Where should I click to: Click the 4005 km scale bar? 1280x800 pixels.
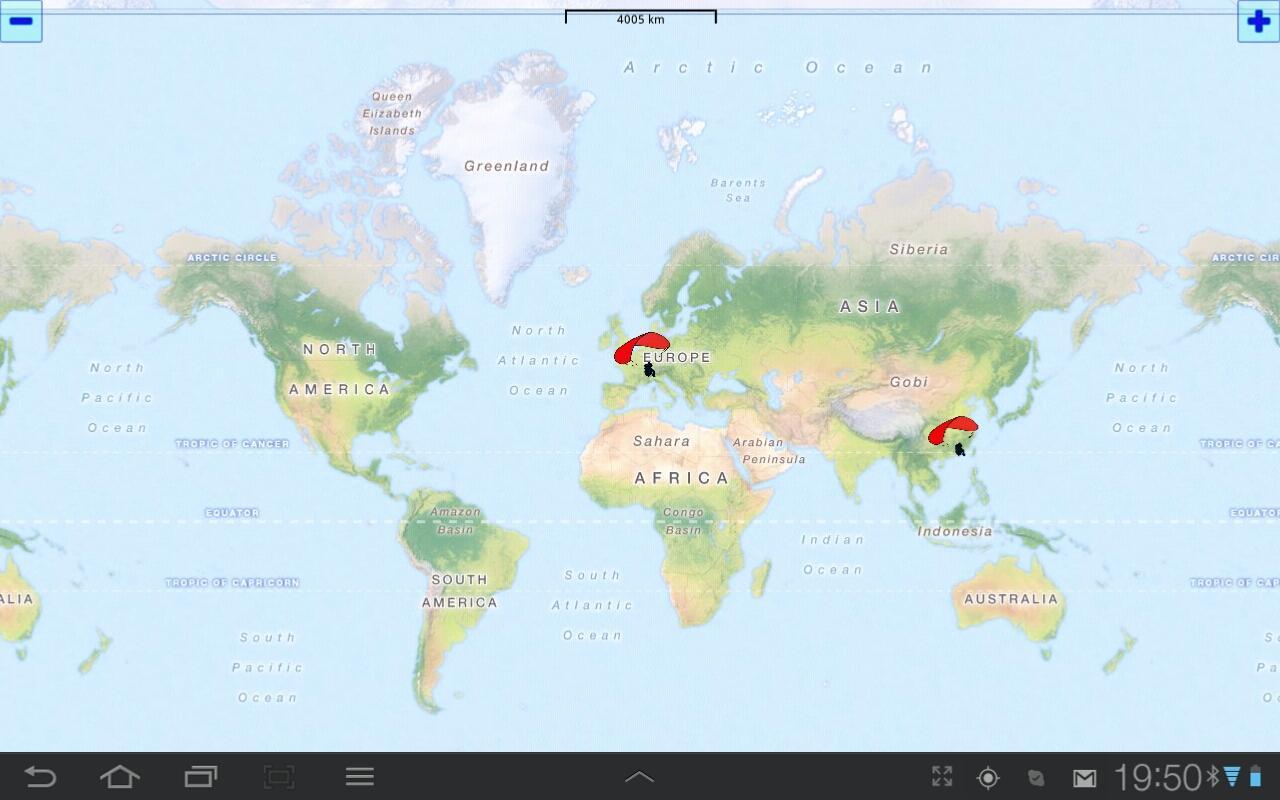click(x=640, y=17)
